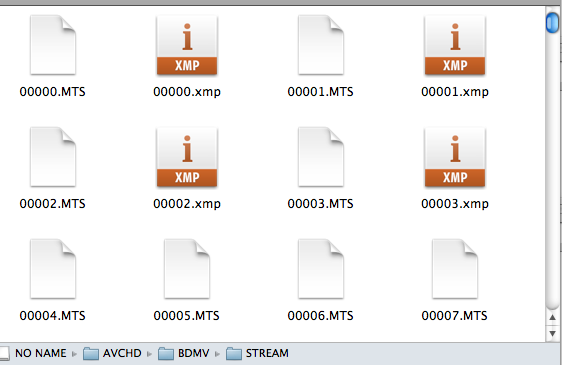Click the 00003.MTS filename label

pos(320,204)
